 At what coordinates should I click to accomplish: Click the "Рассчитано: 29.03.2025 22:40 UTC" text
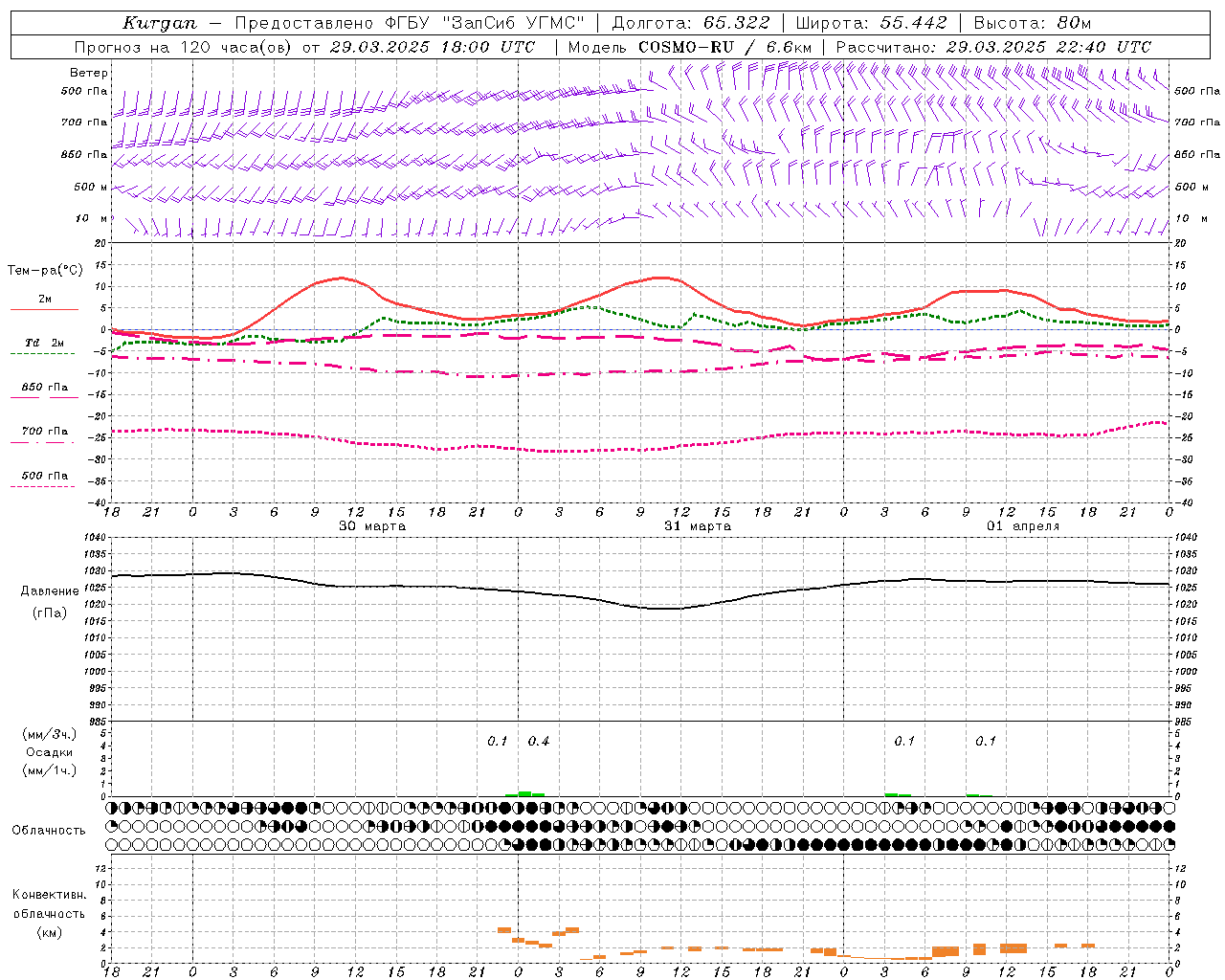pyautogui.click(x=993, y=47)
